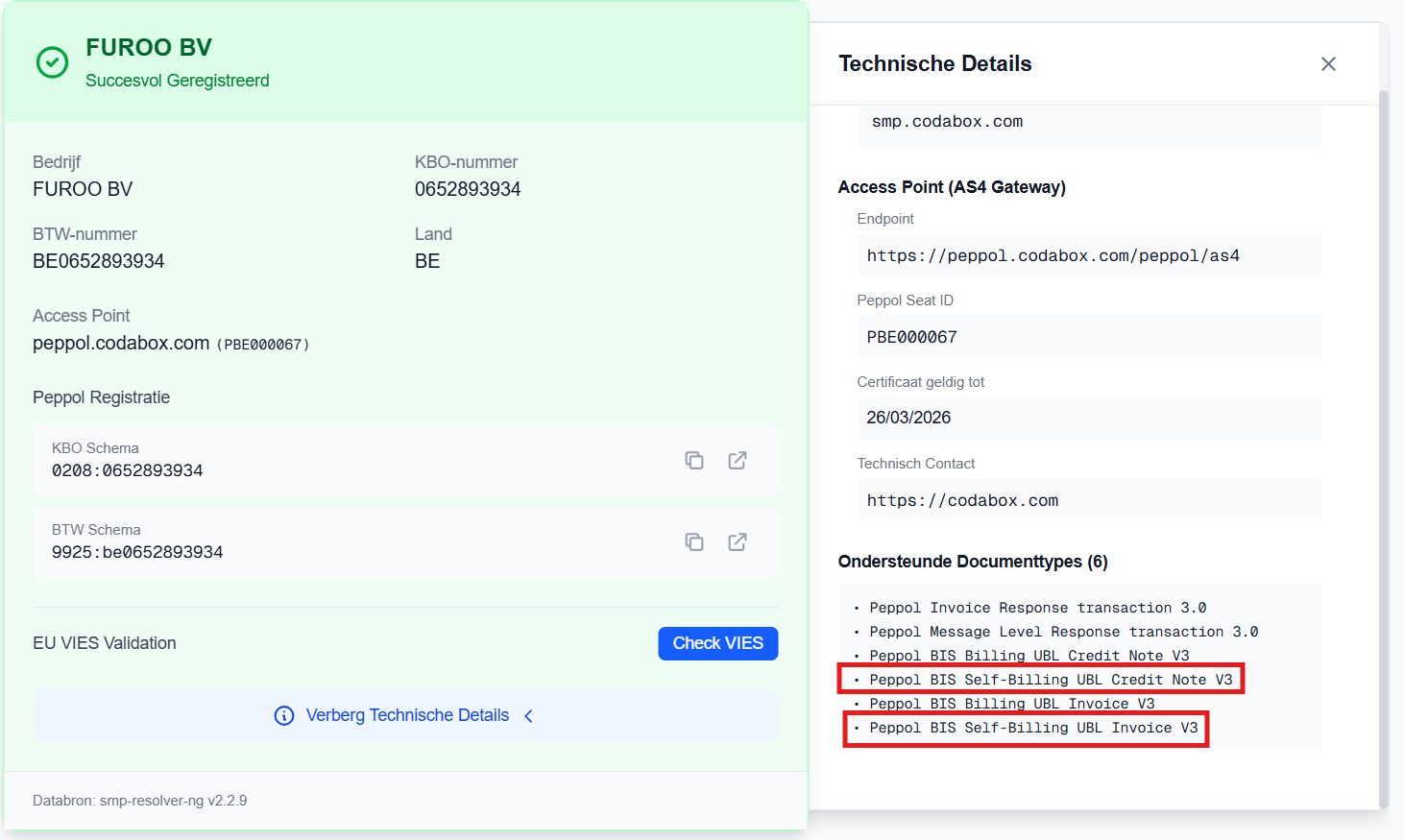Click the Ondersteunde Documenttypes (6) heading
Image resolution: width=1404 pixels, height=840 pixels.
point(973,562)
